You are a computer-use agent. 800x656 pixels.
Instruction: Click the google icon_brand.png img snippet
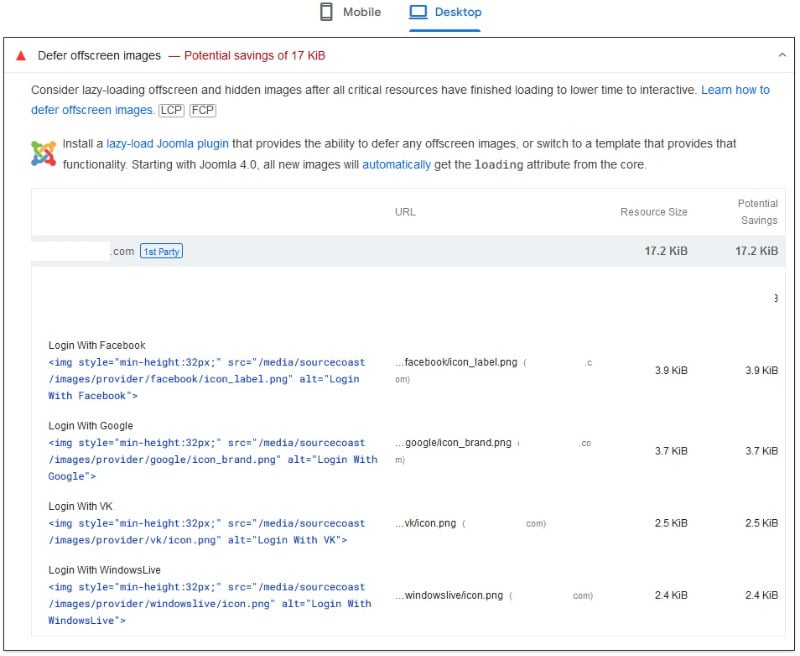[213, 460]
